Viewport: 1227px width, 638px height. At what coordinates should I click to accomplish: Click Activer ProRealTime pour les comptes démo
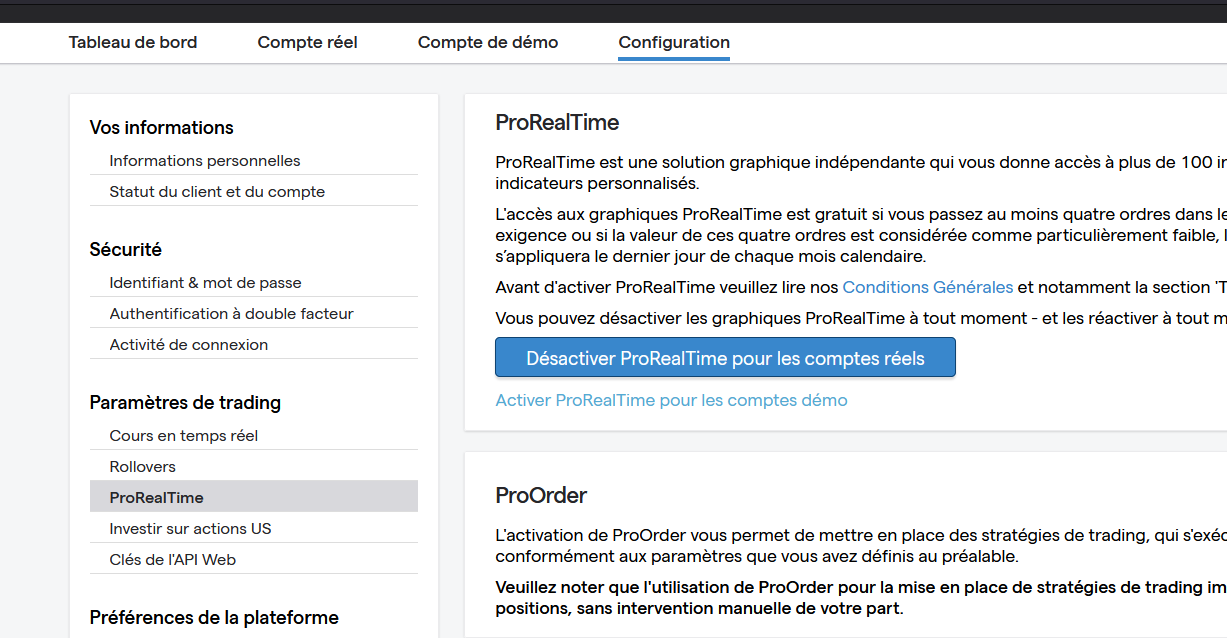671,401
